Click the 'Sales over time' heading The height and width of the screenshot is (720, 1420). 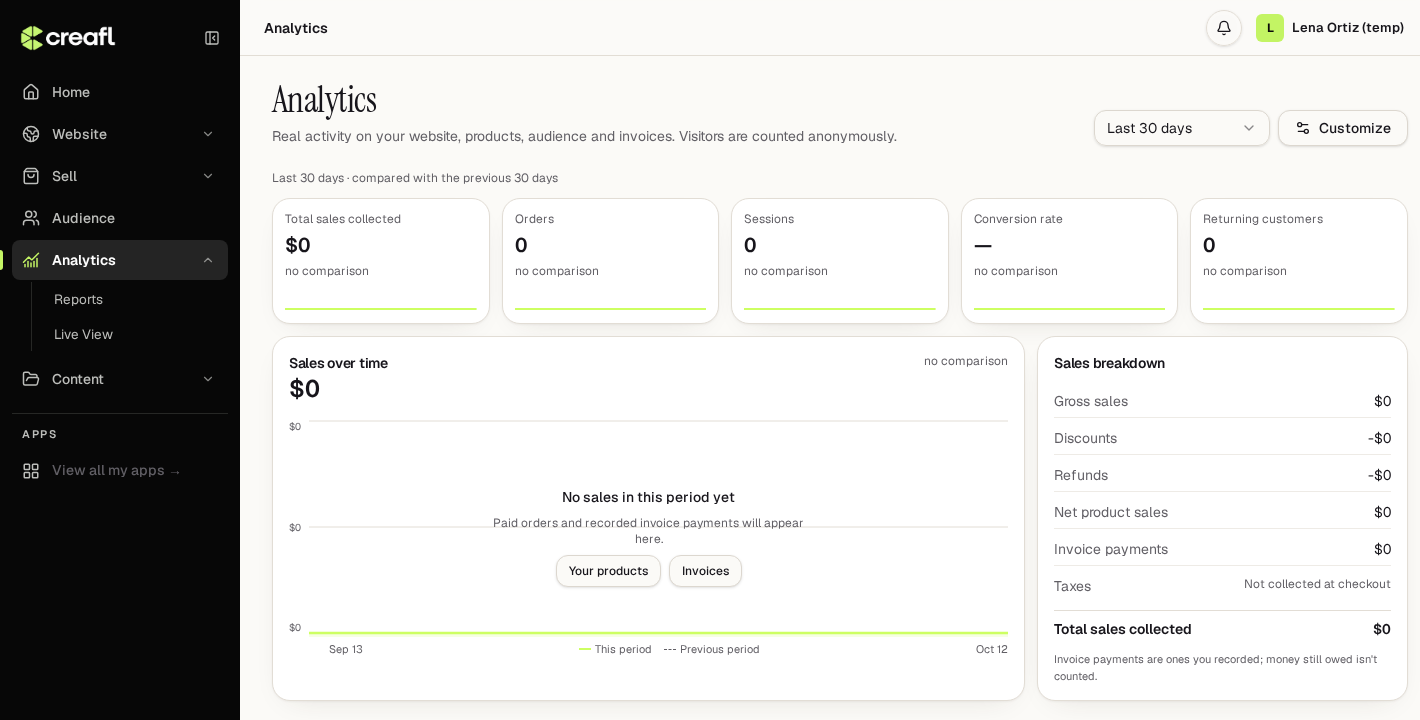338,363
